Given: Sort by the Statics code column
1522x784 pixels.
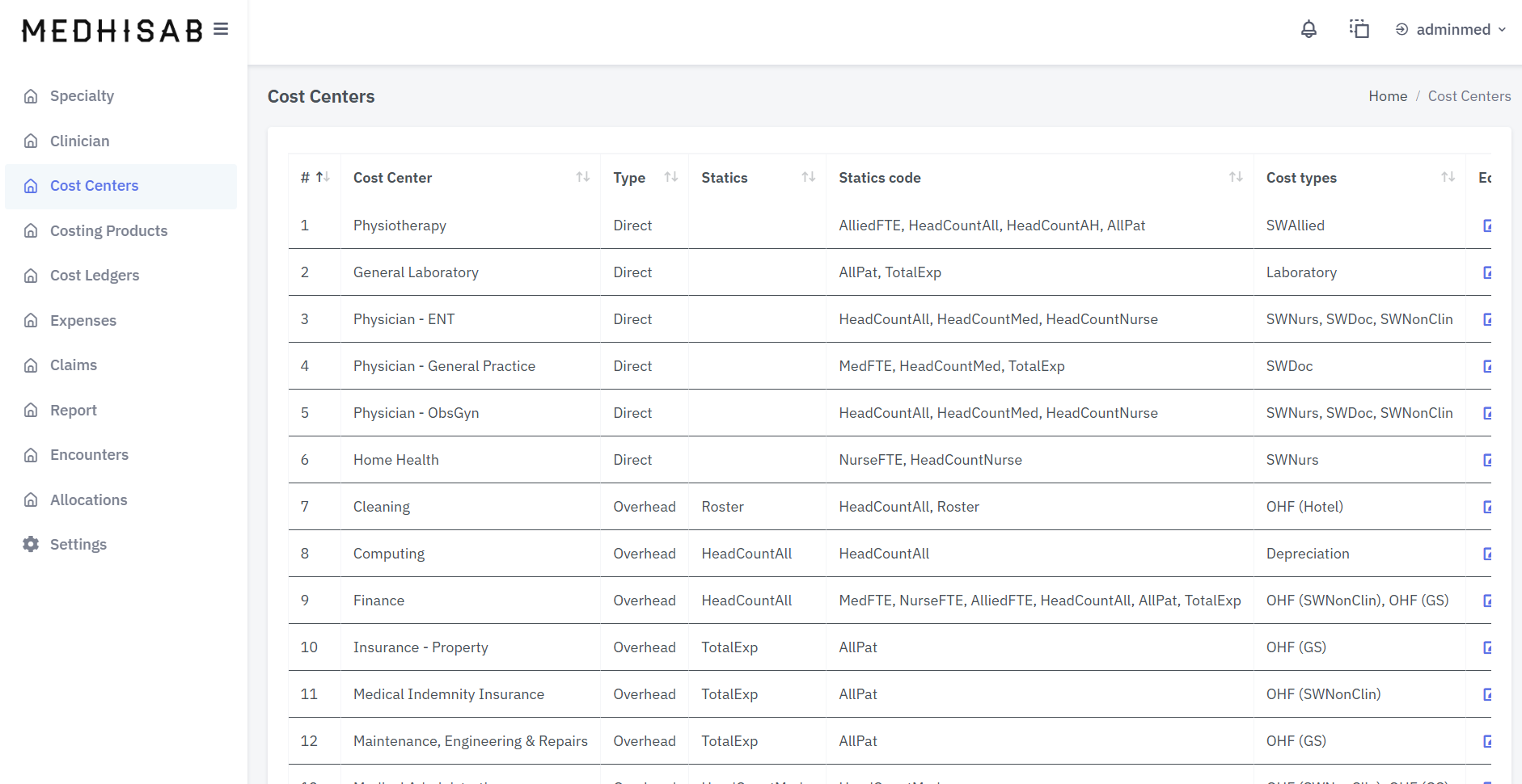Looking at the screenshot, I should coord(1235,177).
